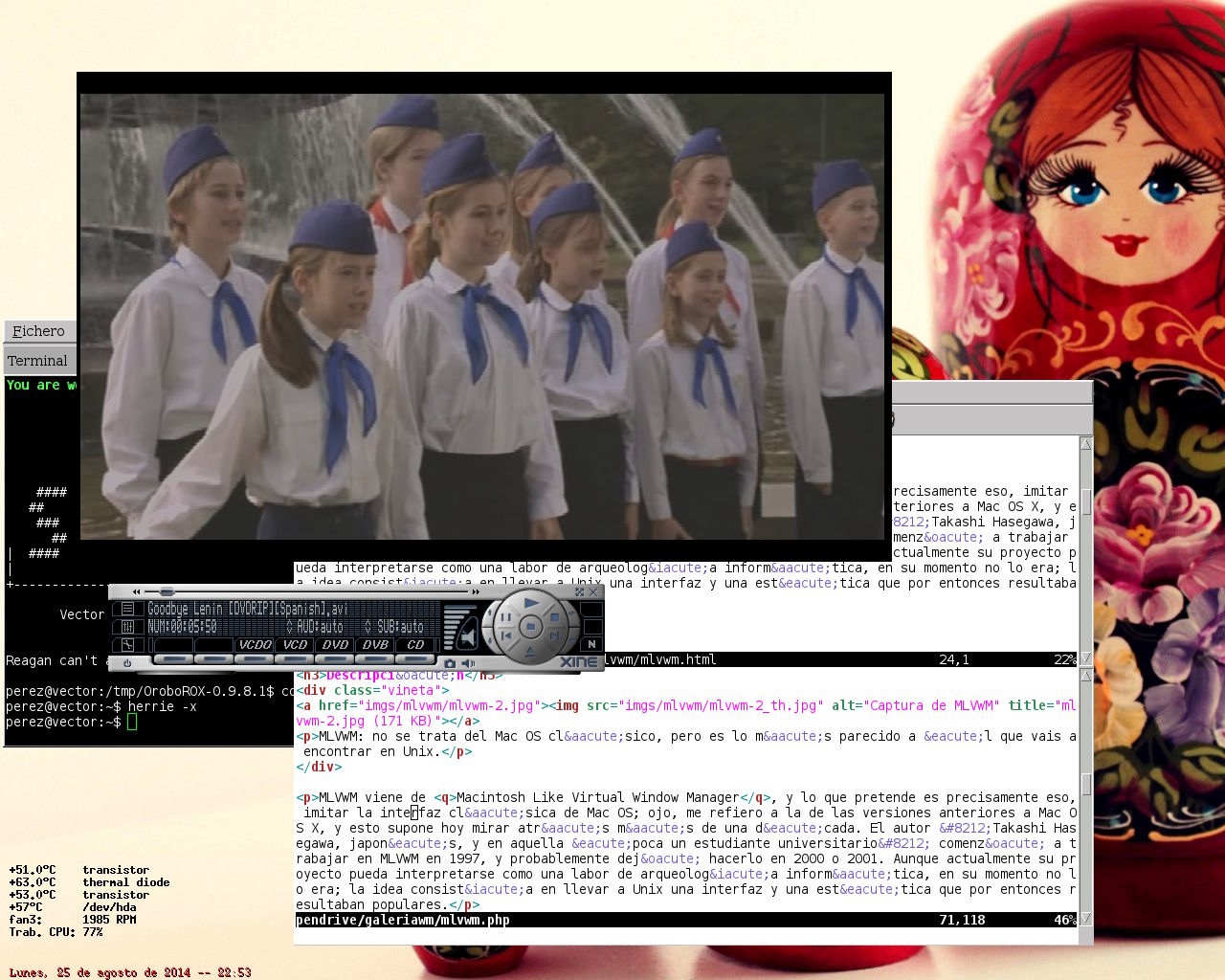Change the SUB subtitle channel spinner
This screenshot has width=1225, height=980.
click(x=368, y=627)
